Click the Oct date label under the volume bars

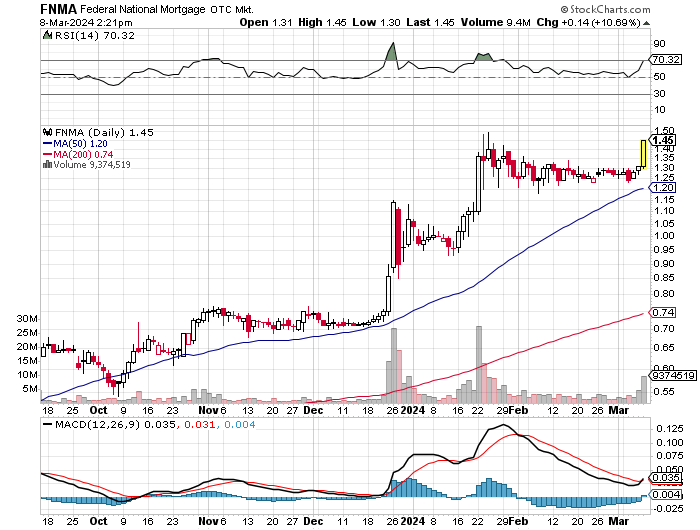coord(98,410)
